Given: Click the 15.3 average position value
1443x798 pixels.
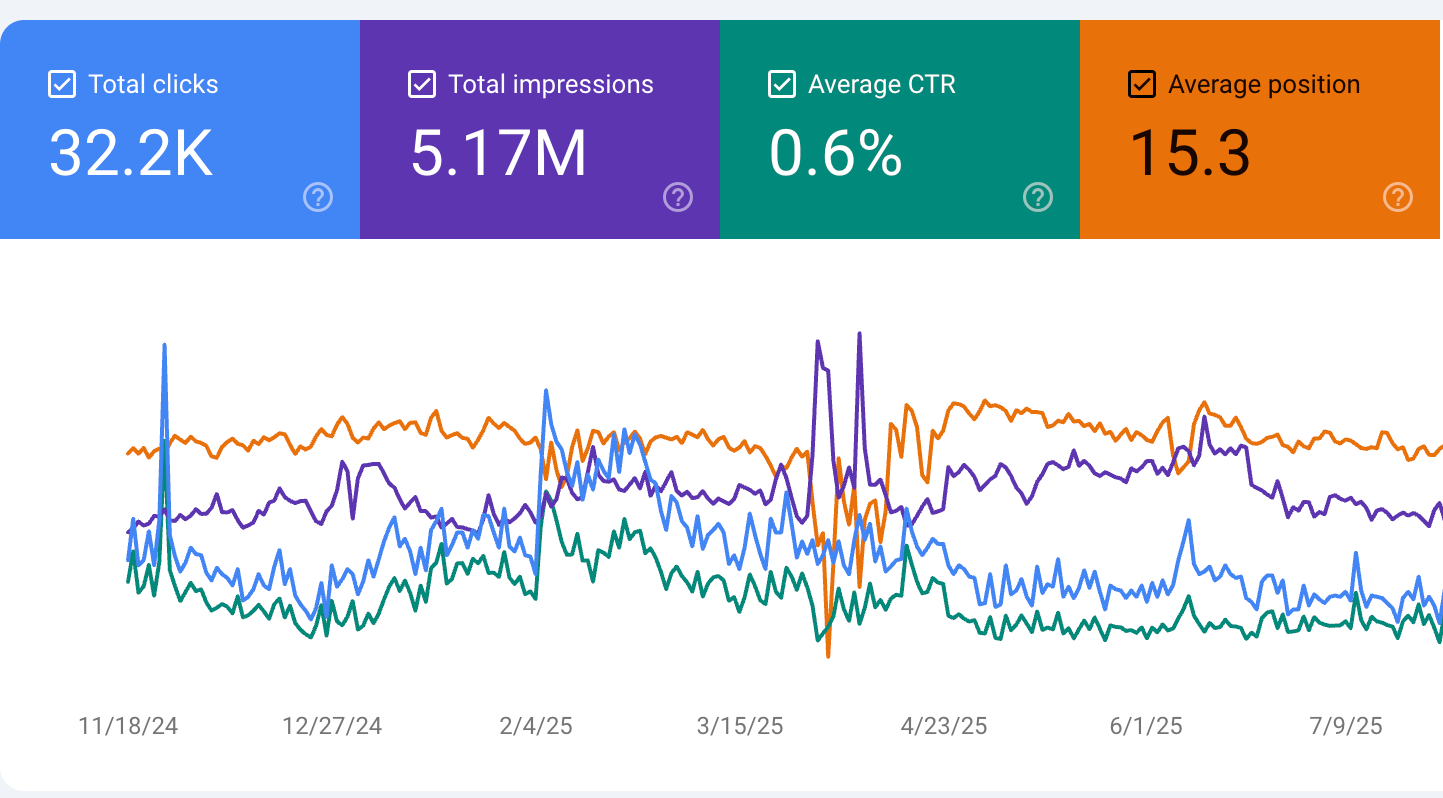Looking at the screenshot, I should coord(1190,154).
